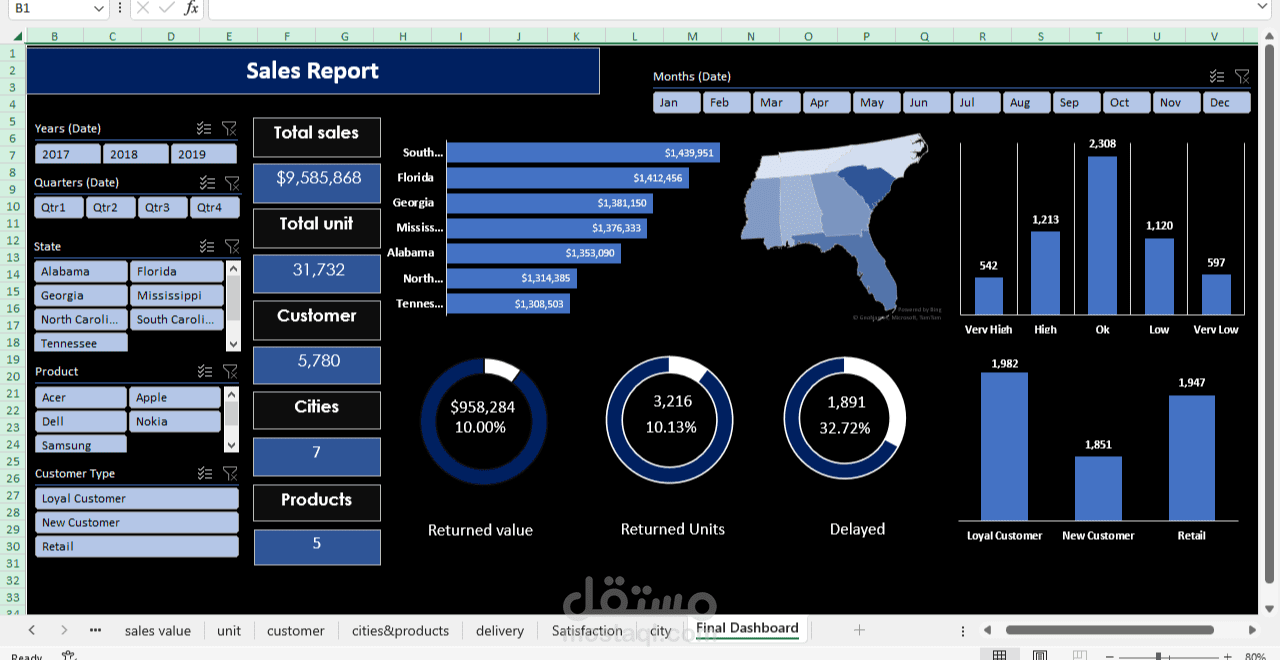Click the macro recording icon in status bar
The image size is (1280, 660).
pos(69,655)
